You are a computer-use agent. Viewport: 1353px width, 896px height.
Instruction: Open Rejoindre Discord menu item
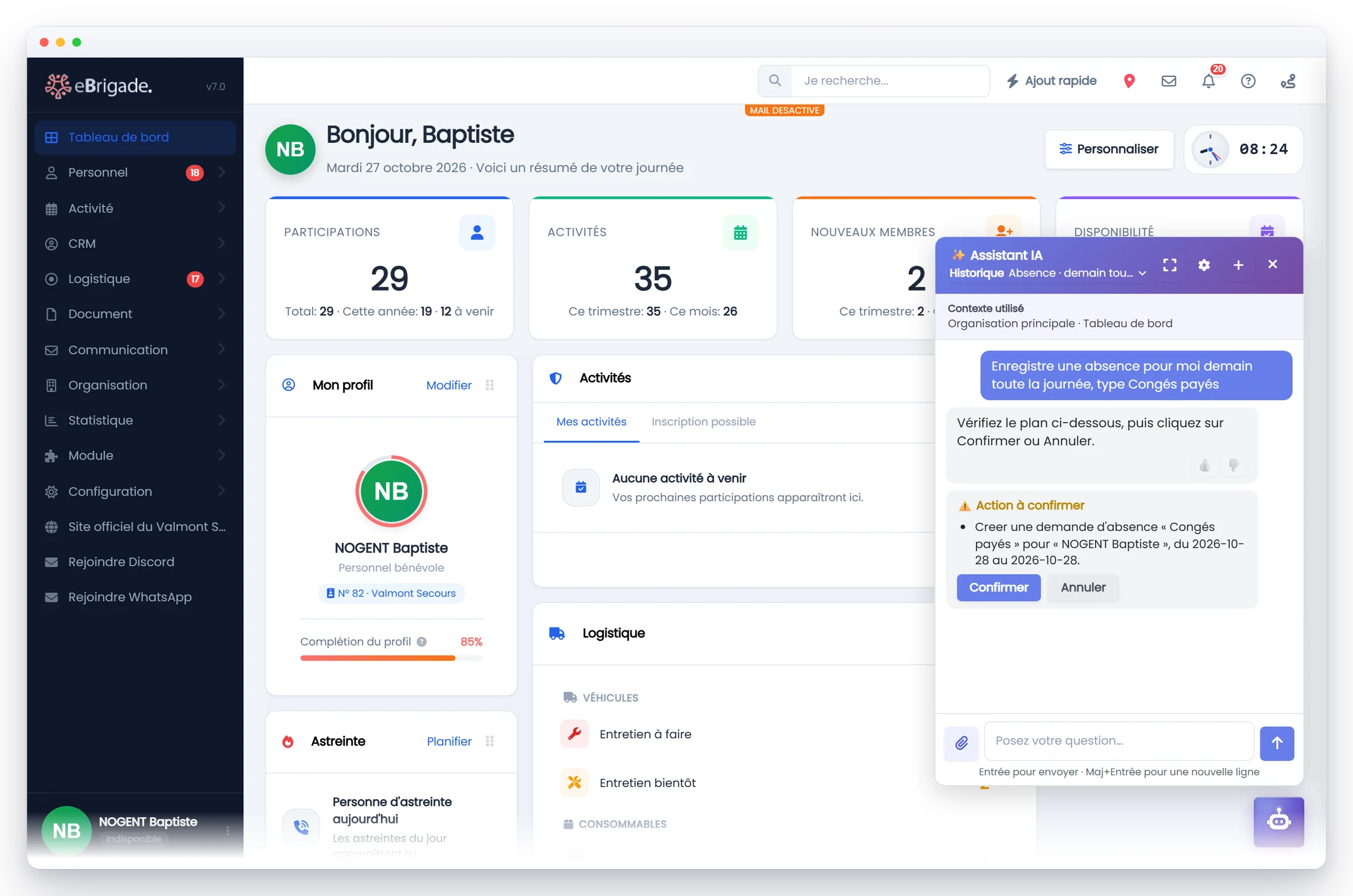[135, 562]
